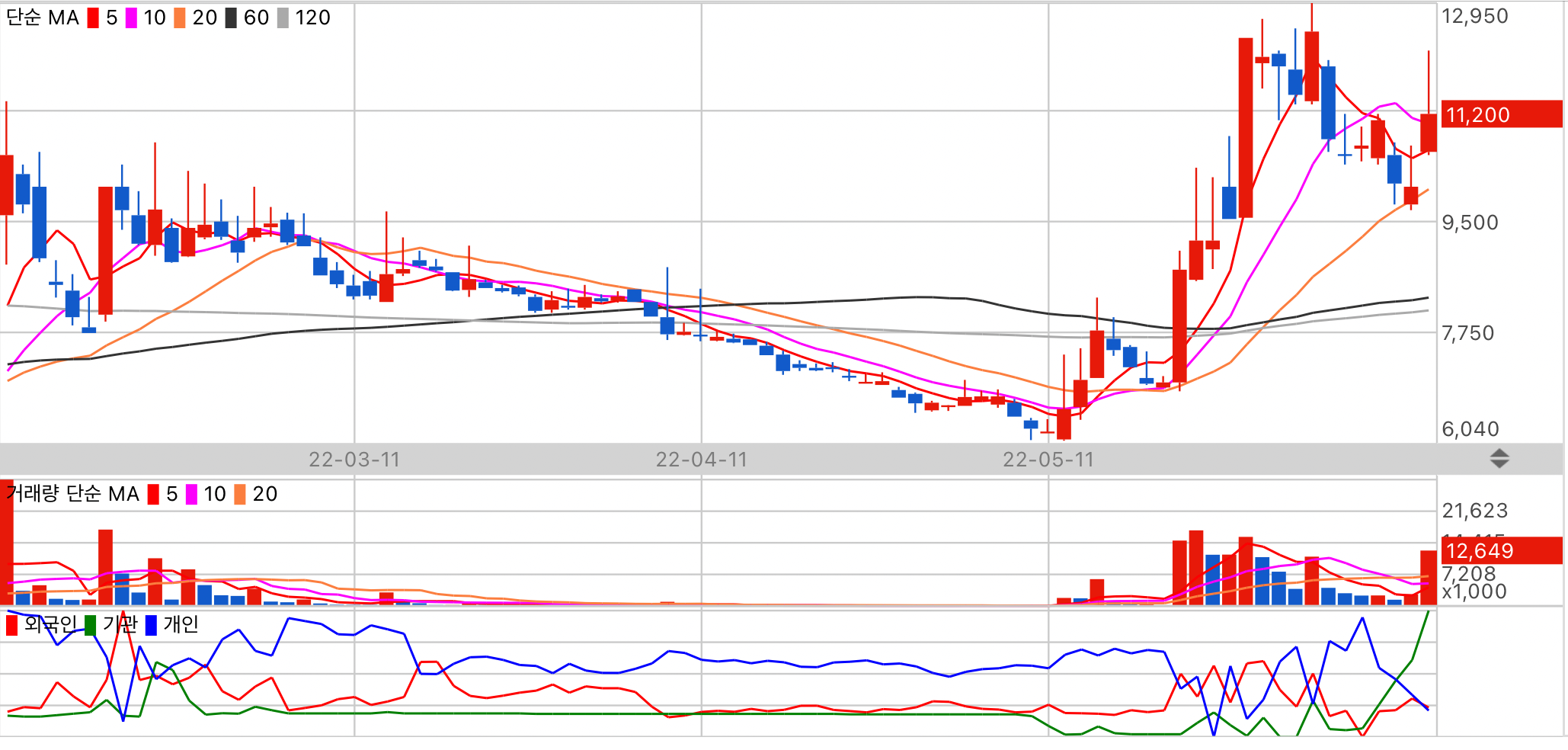Click the number 60 in MA legend
The width and height of the screenshot is (1568, 750).
257,18
